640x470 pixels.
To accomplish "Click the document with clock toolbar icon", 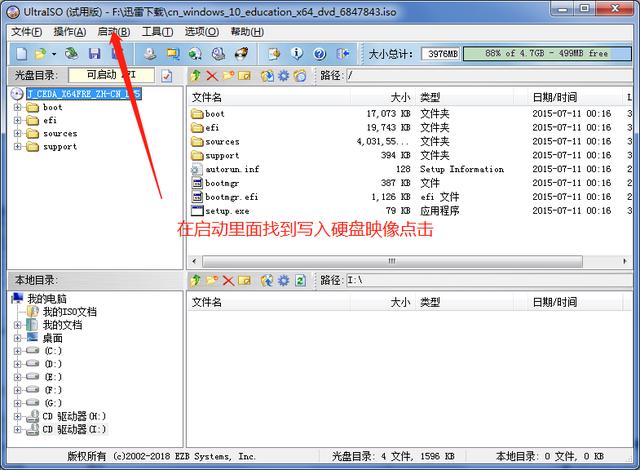I will coord(274,53).
